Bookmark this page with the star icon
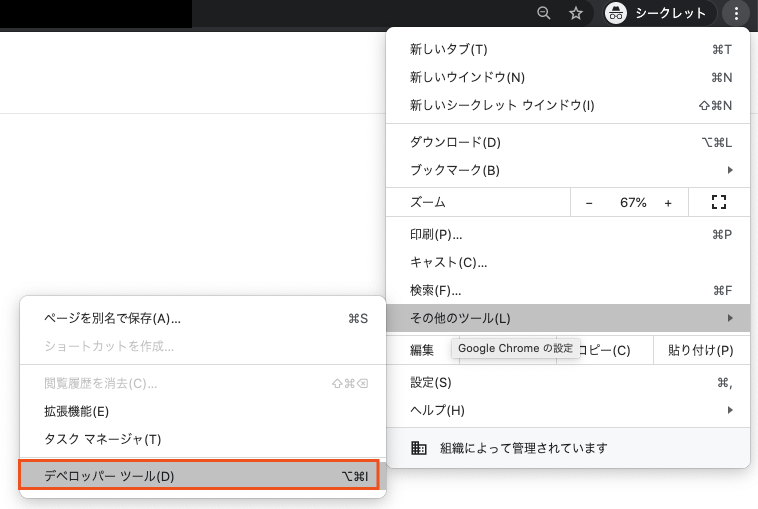Image resolution: width=758 pixels, height=509 pixels. [x=575, y=13]
